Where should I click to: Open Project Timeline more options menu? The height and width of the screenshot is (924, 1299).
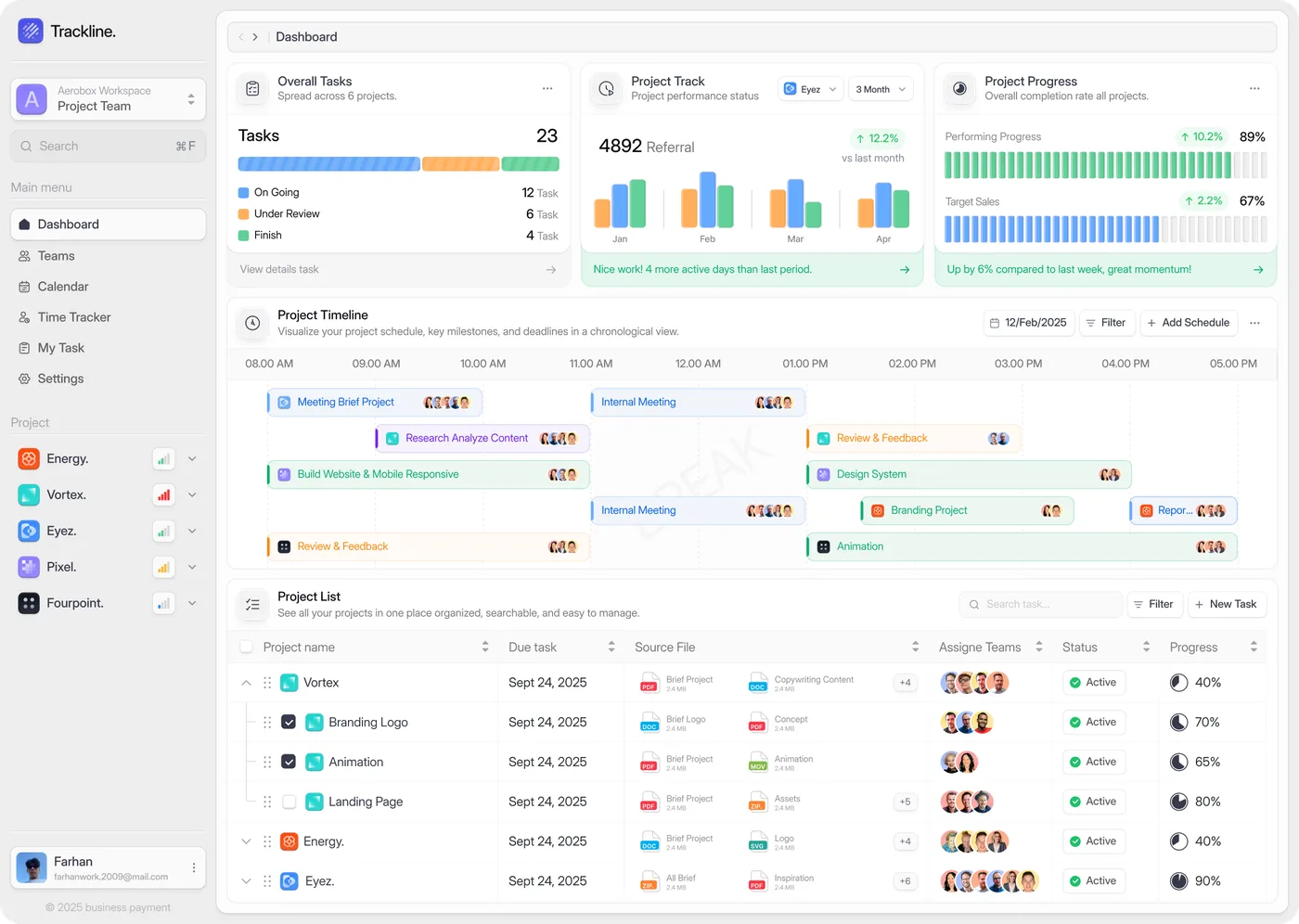[1254, 323]
